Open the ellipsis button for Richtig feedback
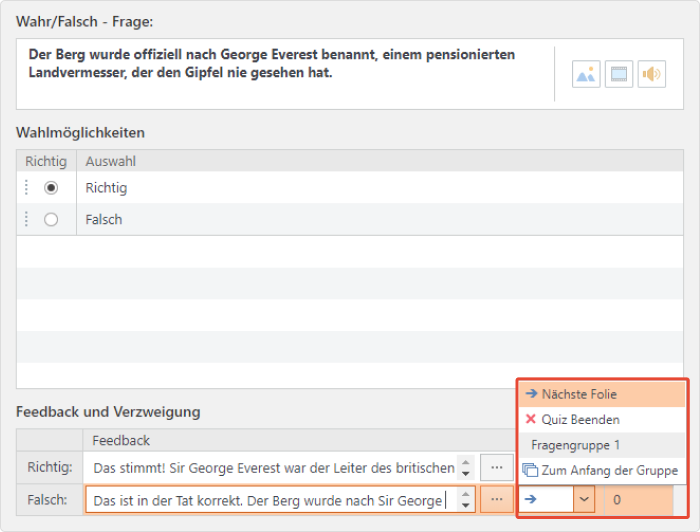This screenshot has width=700, height=532. (496, 468)
